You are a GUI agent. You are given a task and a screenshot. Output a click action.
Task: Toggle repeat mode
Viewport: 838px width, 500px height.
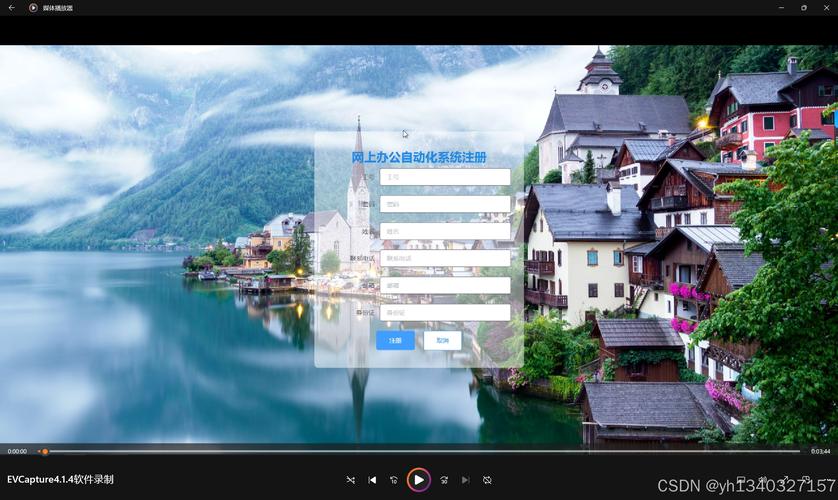[x=487, y=480]
